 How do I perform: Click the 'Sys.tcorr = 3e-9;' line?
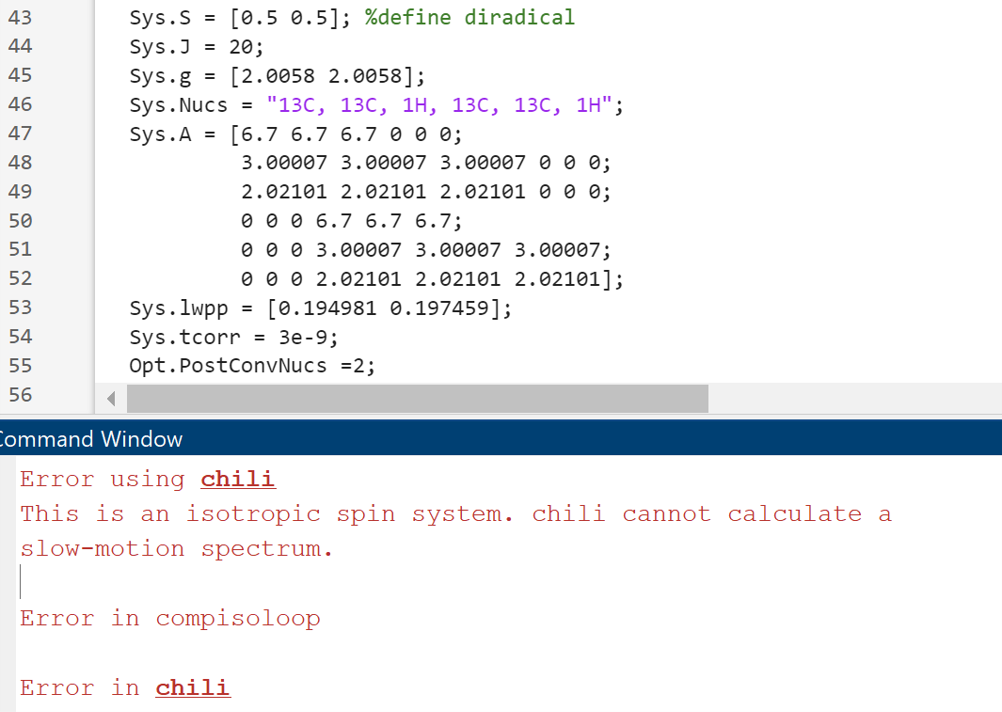(234, 337)
